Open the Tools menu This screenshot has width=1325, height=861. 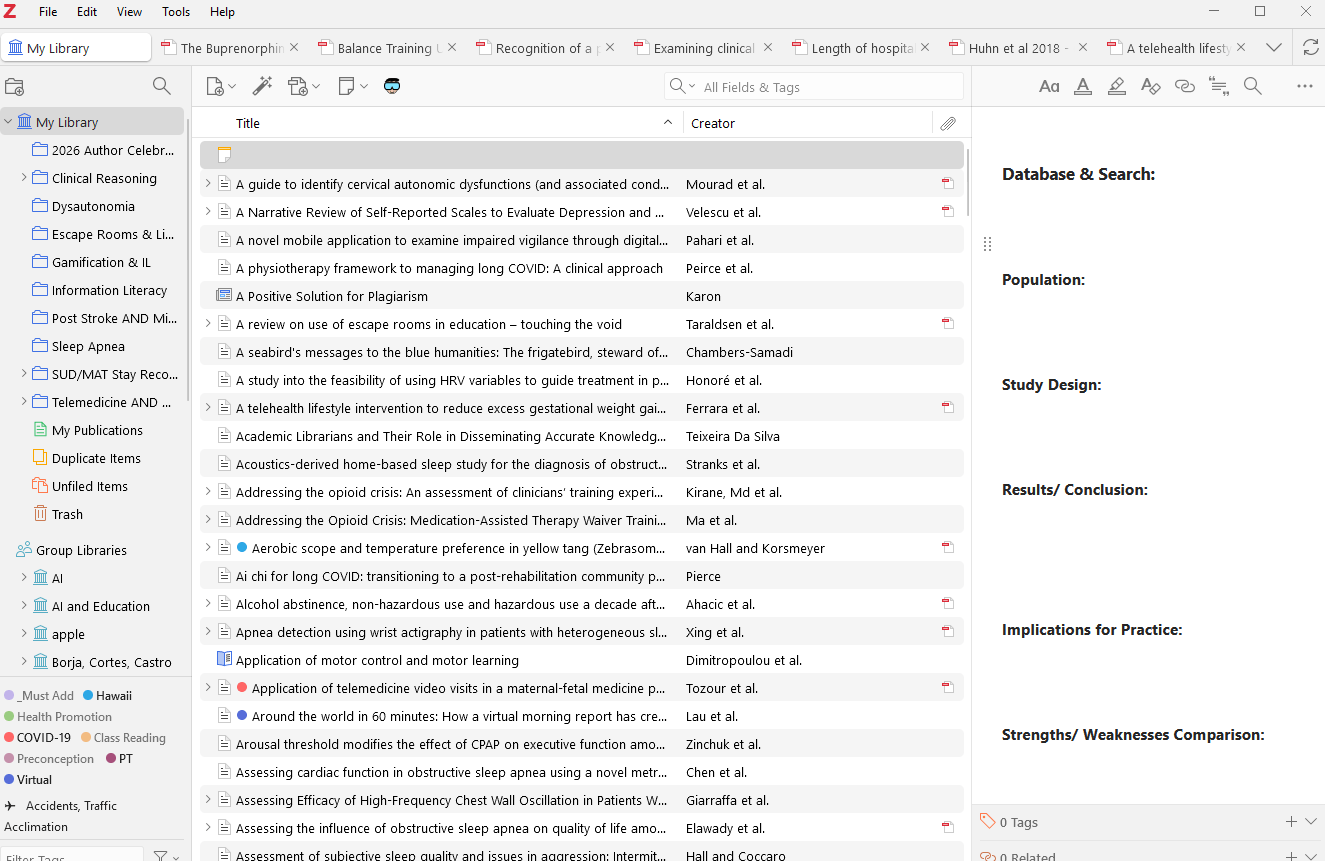click(176, 12)
